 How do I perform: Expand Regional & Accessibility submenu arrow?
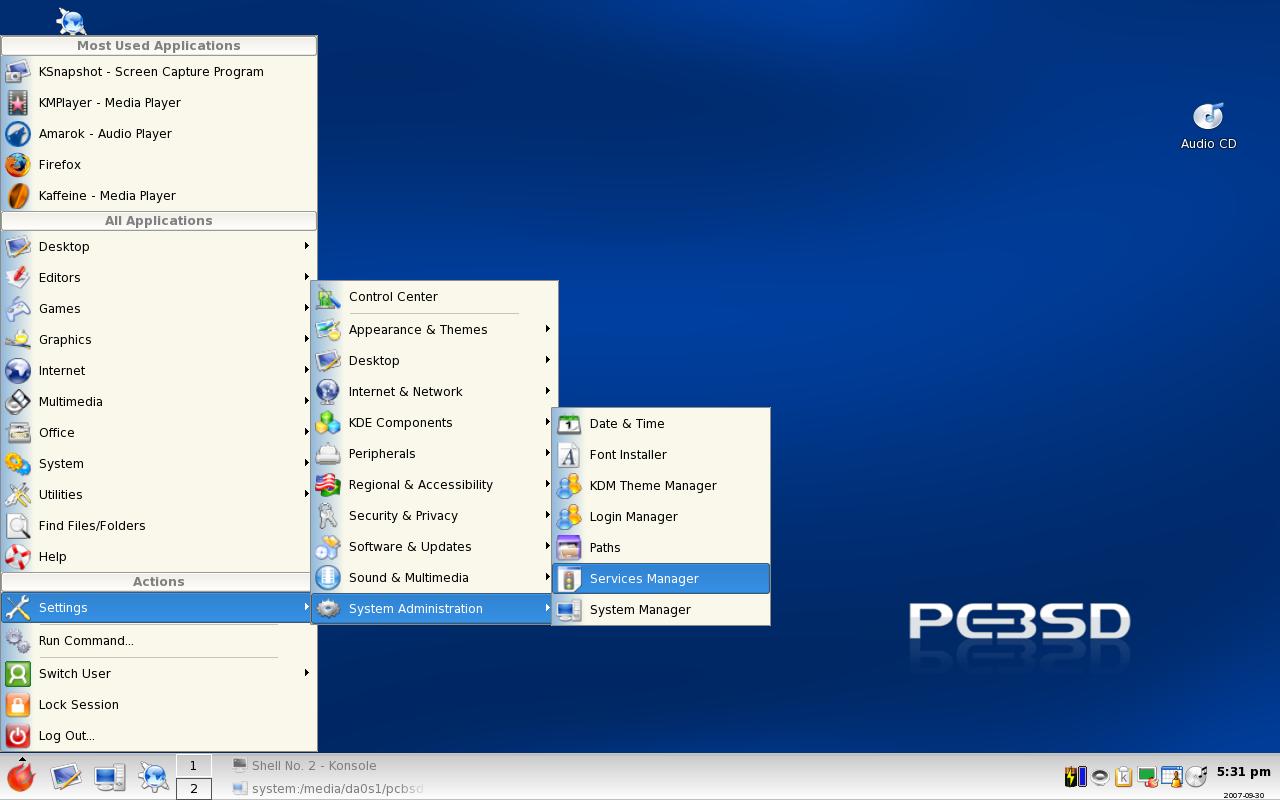[547, 484]
